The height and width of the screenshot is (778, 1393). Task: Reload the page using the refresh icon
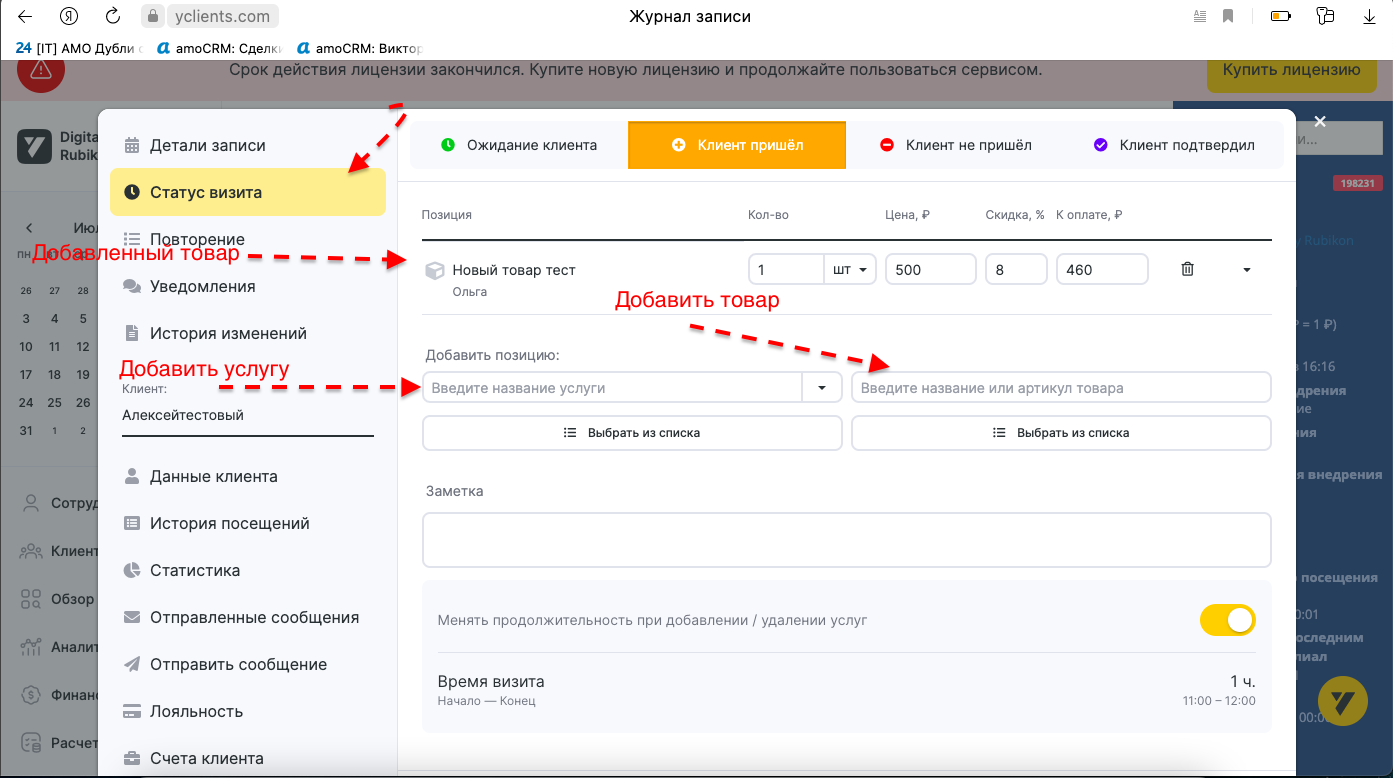(113, 16)
